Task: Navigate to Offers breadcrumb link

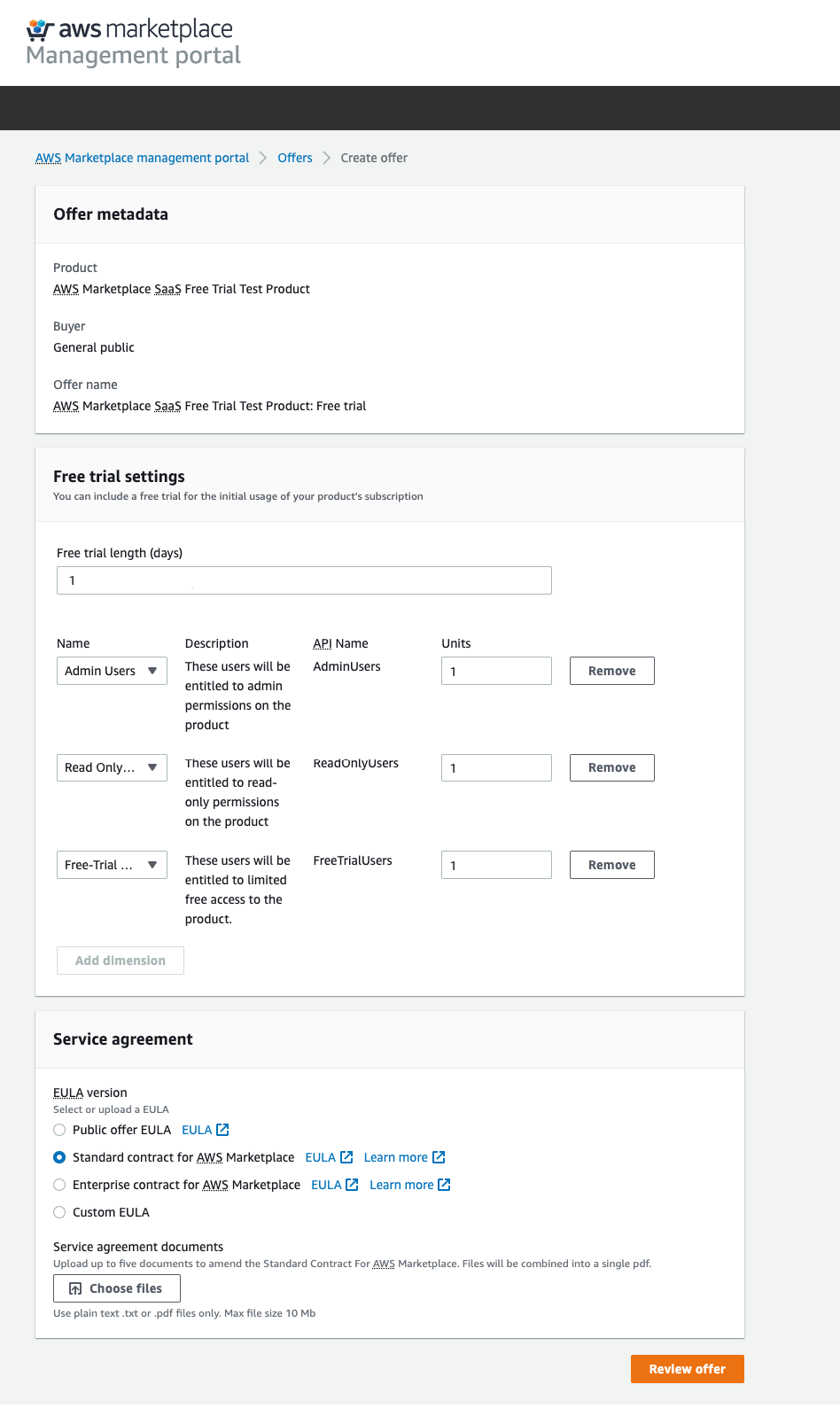Action: point(294,158)
